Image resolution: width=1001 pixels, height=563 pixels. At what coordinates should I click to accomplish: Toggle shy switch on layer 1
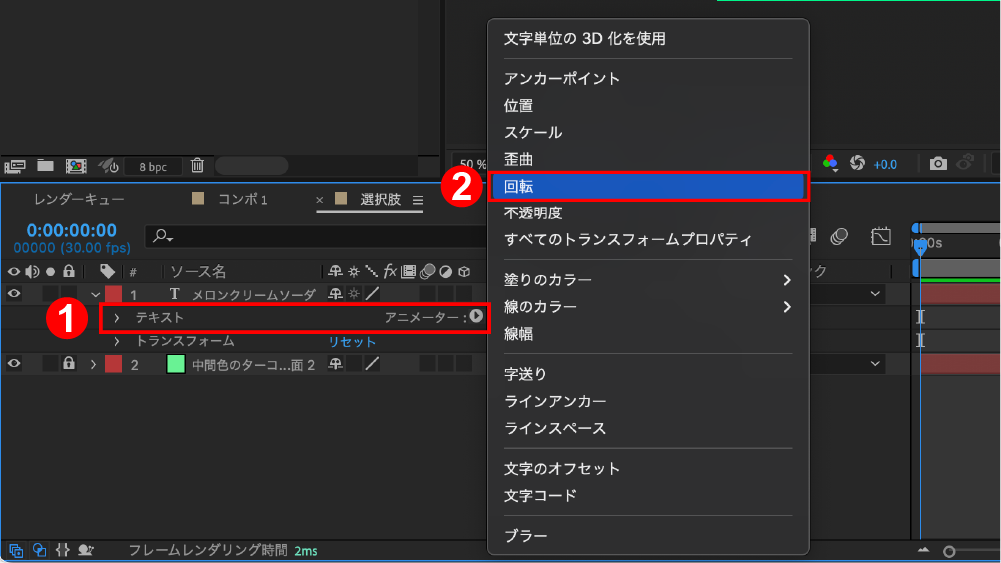(x=335, y=294)
